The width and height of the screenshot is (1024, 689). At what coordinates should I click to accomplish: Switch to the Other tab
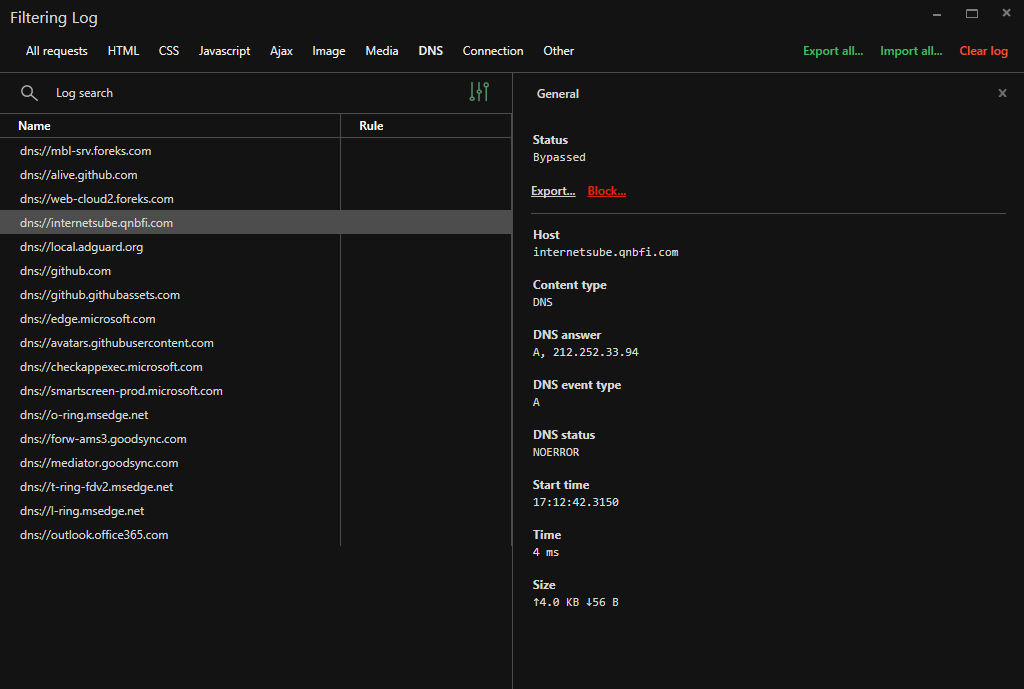558,51
